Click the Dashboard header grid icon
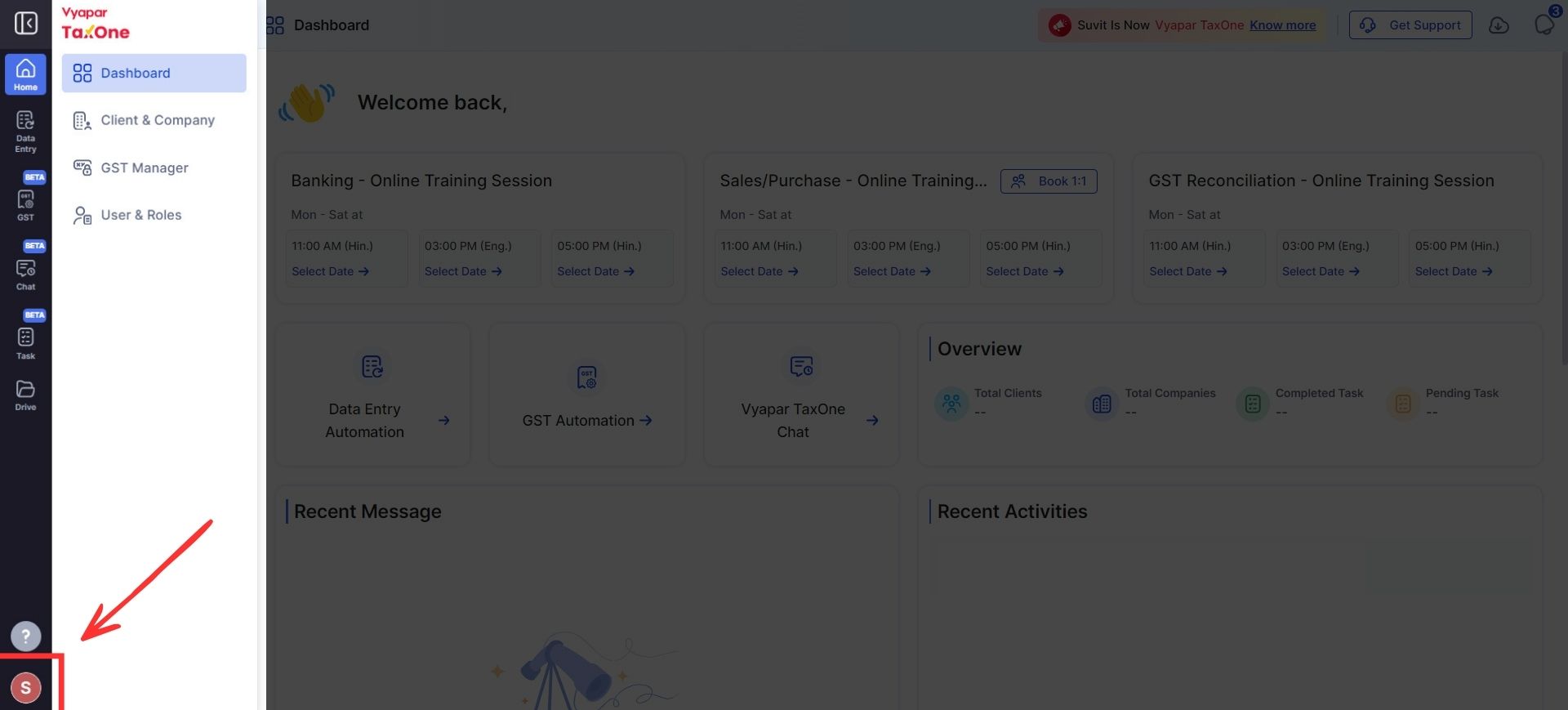The width and height of the screenshot is (1568, 710). point(275,25)
